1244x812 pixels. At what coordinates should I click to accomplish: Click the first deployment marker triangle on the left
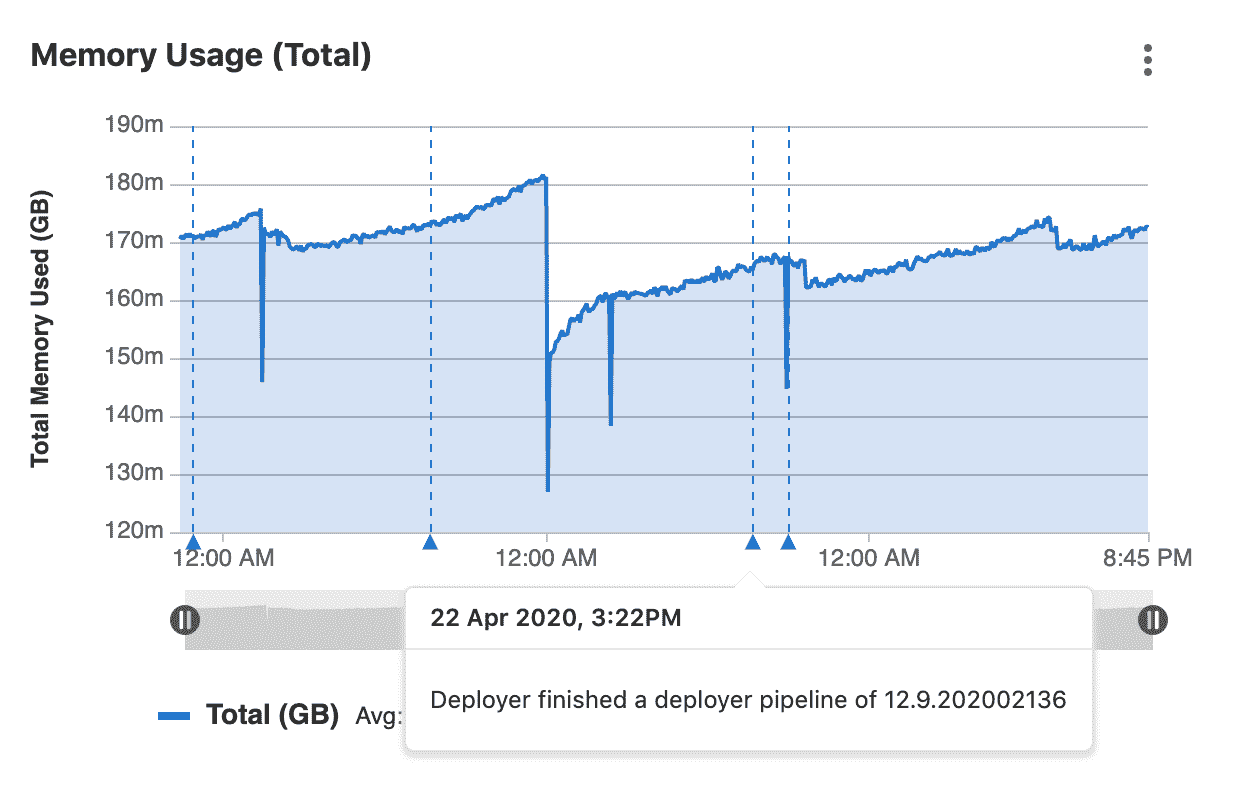(193, 542)
